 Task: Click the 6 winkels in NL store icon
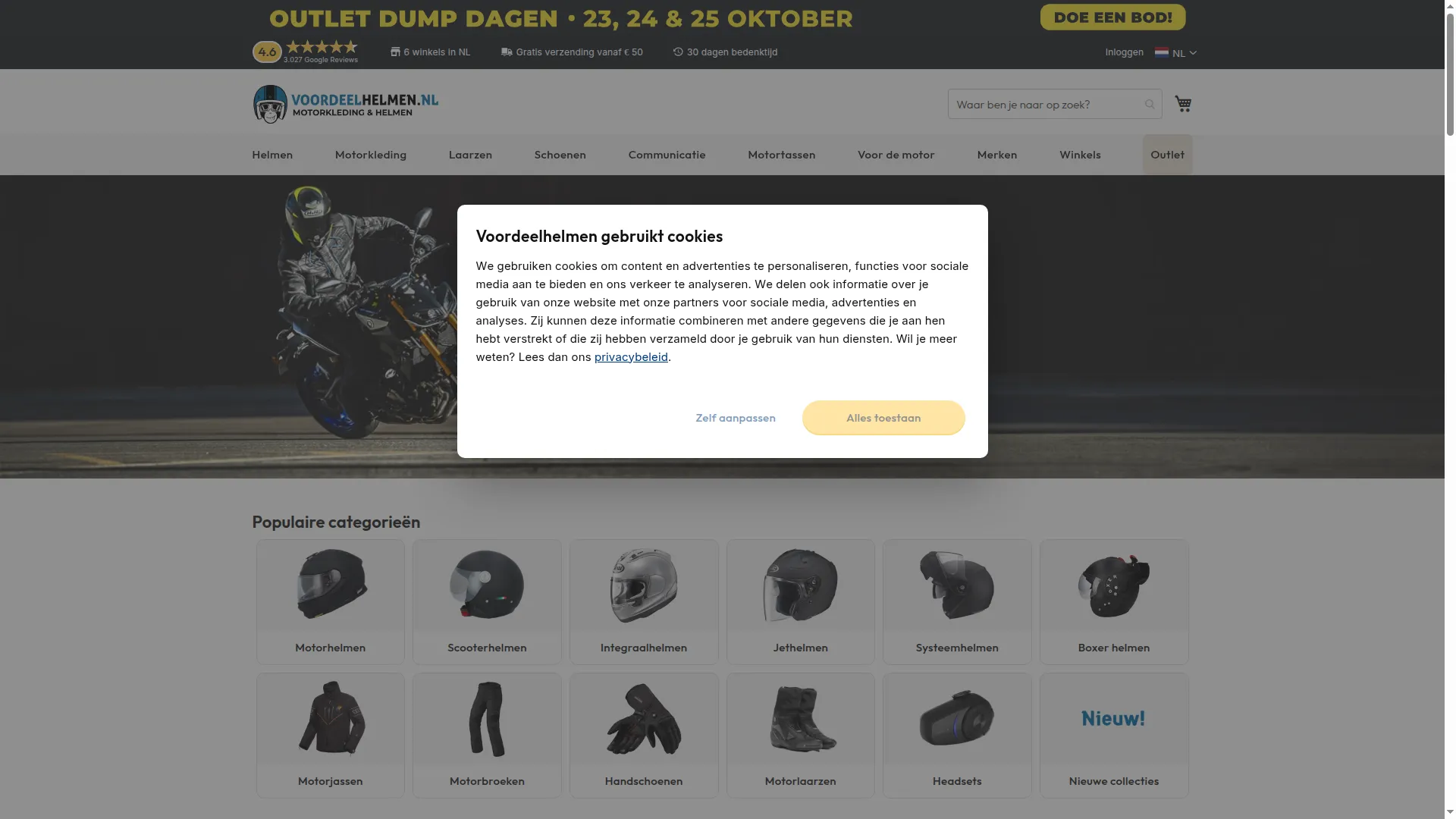pos(395,52)
